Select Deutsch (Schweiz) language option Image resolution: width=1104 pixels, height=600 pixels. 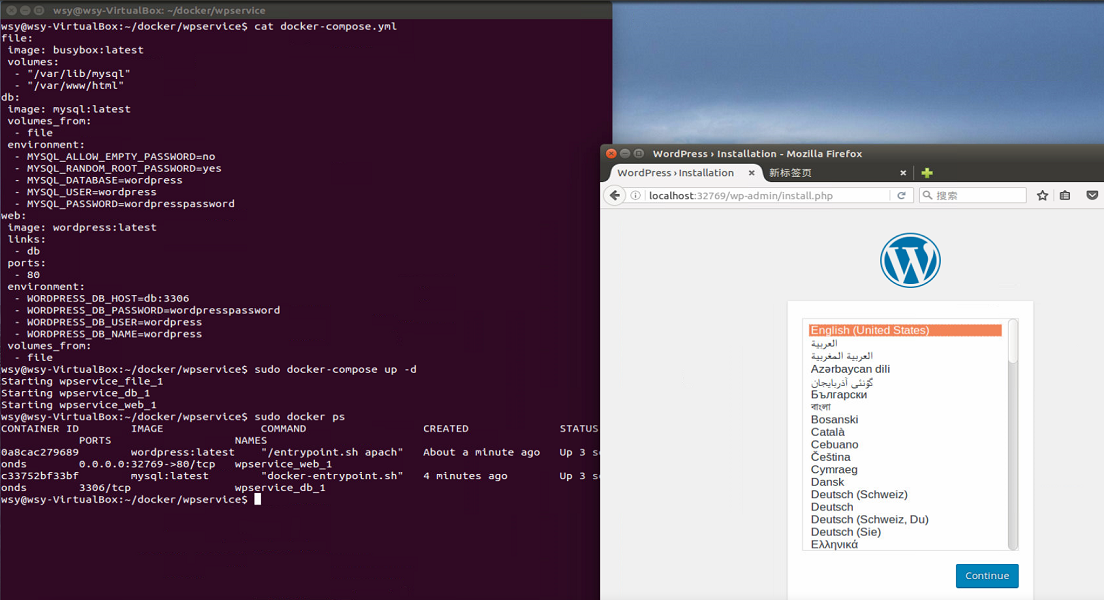click(859, 494)
